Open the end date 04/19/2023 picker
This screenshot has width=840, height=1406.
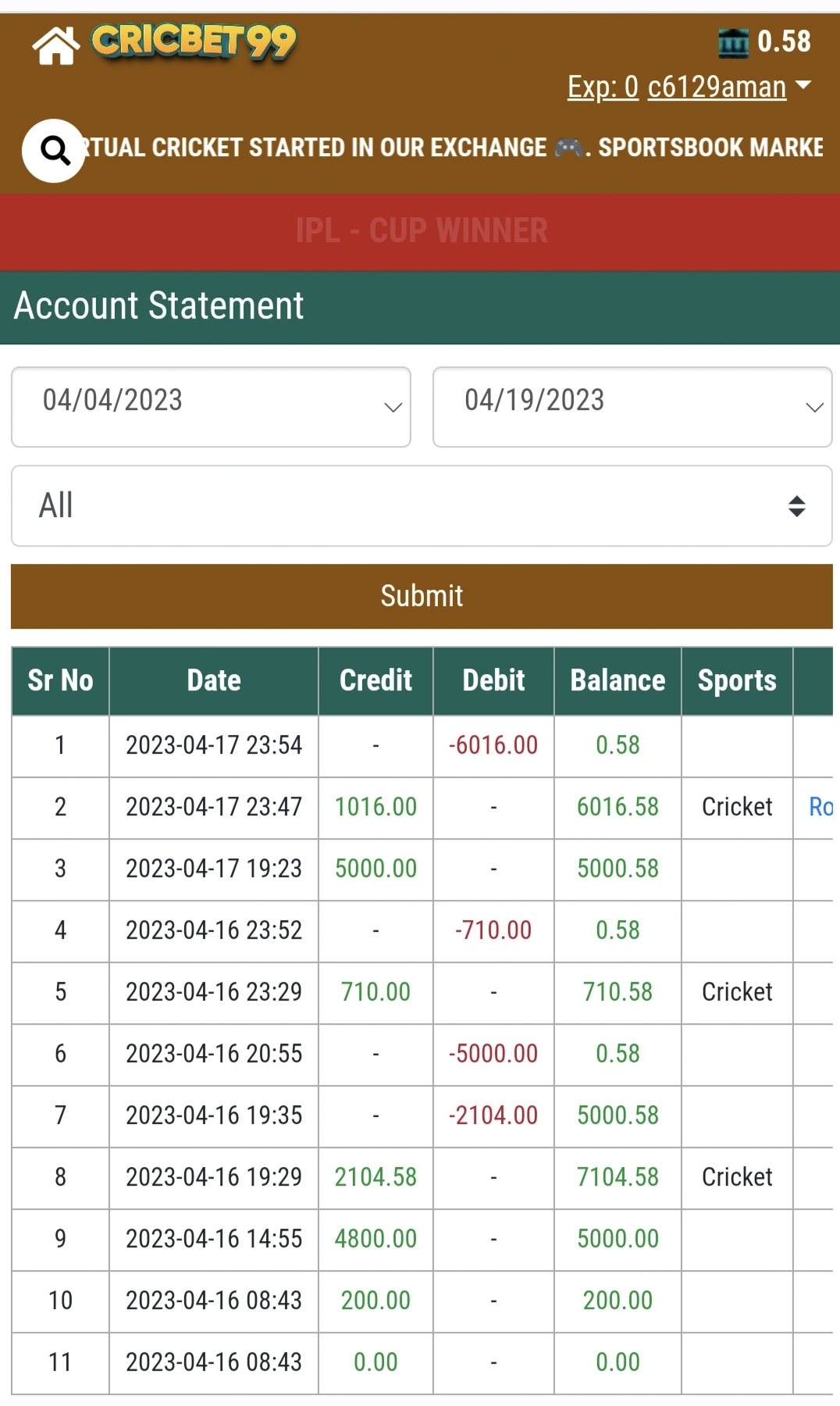[632, 406]
